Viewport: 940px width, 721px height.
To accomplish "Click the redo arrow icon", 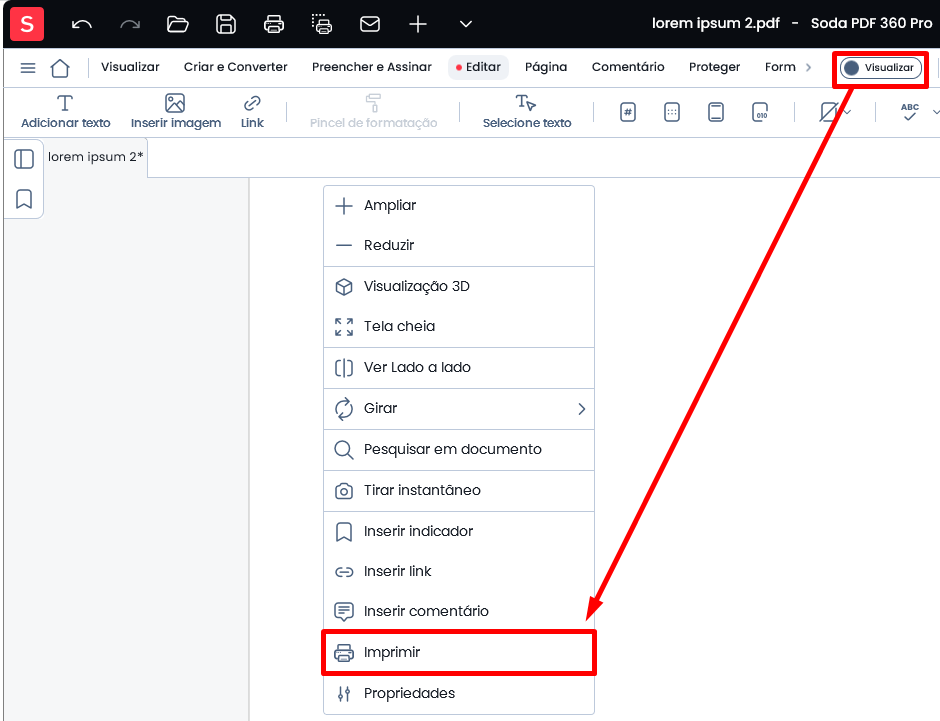I will [129, 25].
